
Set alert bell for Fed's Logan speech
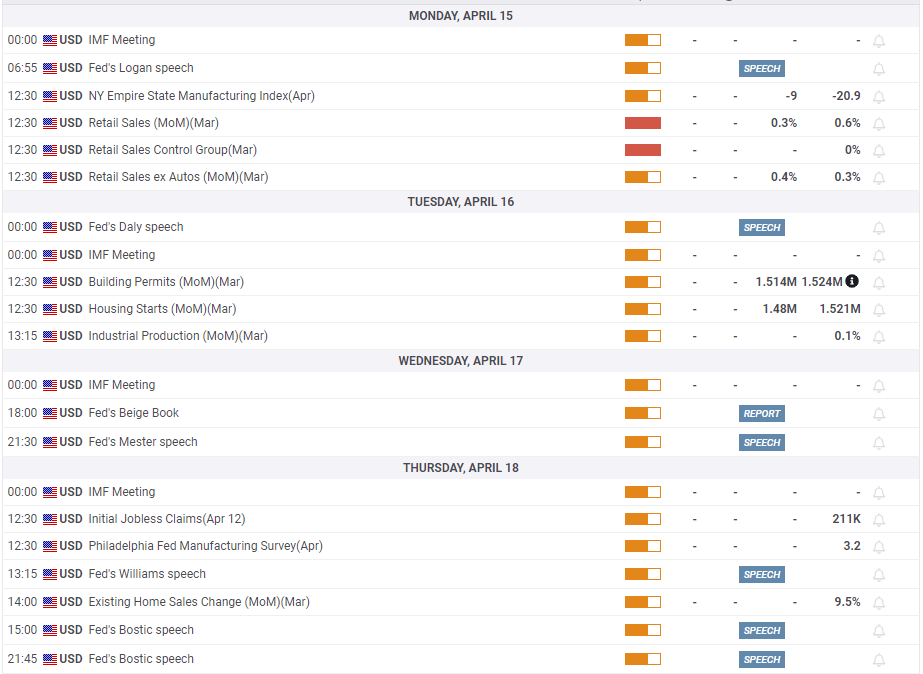point(879,69)
